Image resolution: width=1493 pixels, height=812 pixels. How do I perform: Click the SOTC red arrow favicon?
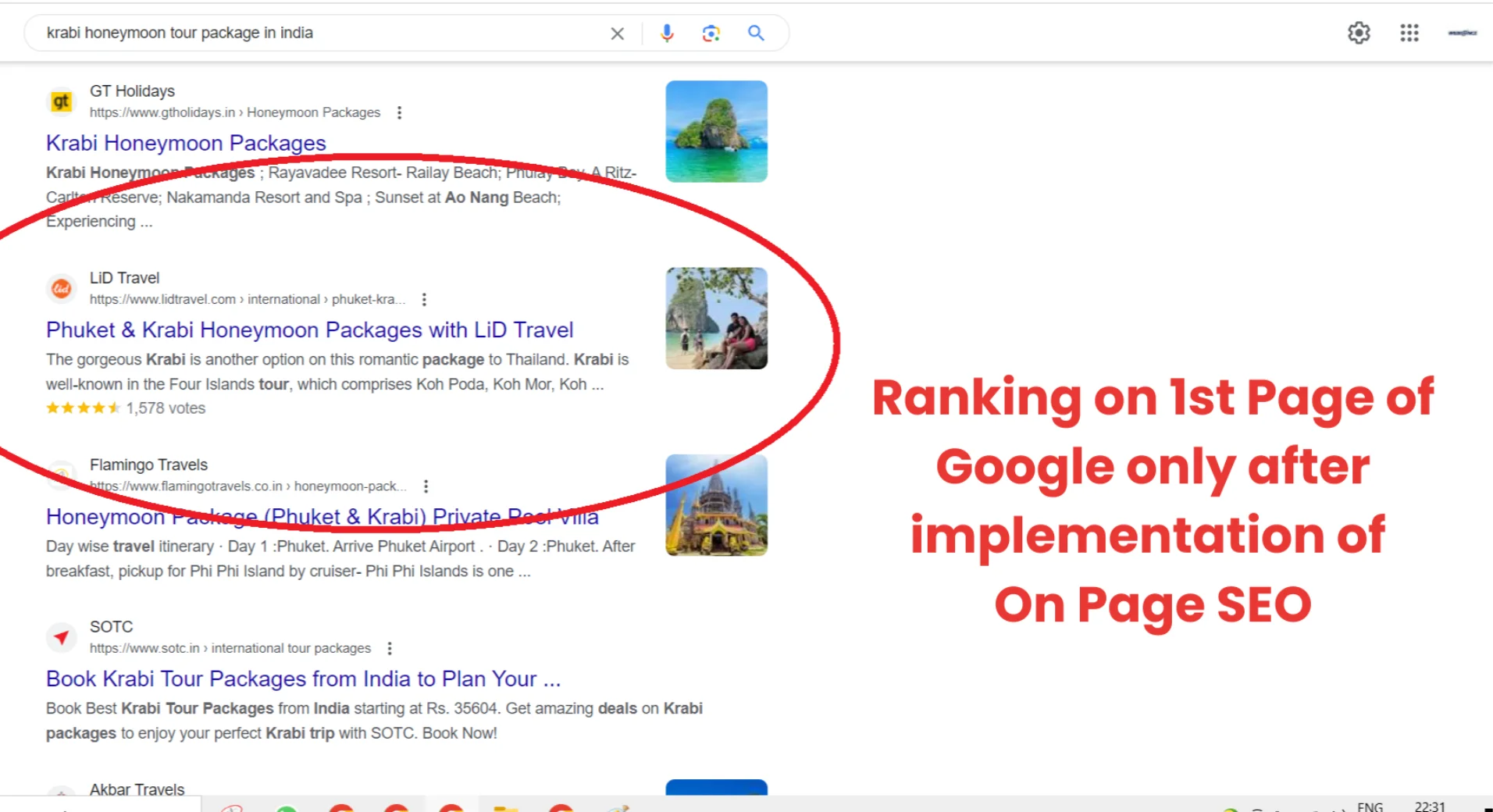(x=62, y=637)
